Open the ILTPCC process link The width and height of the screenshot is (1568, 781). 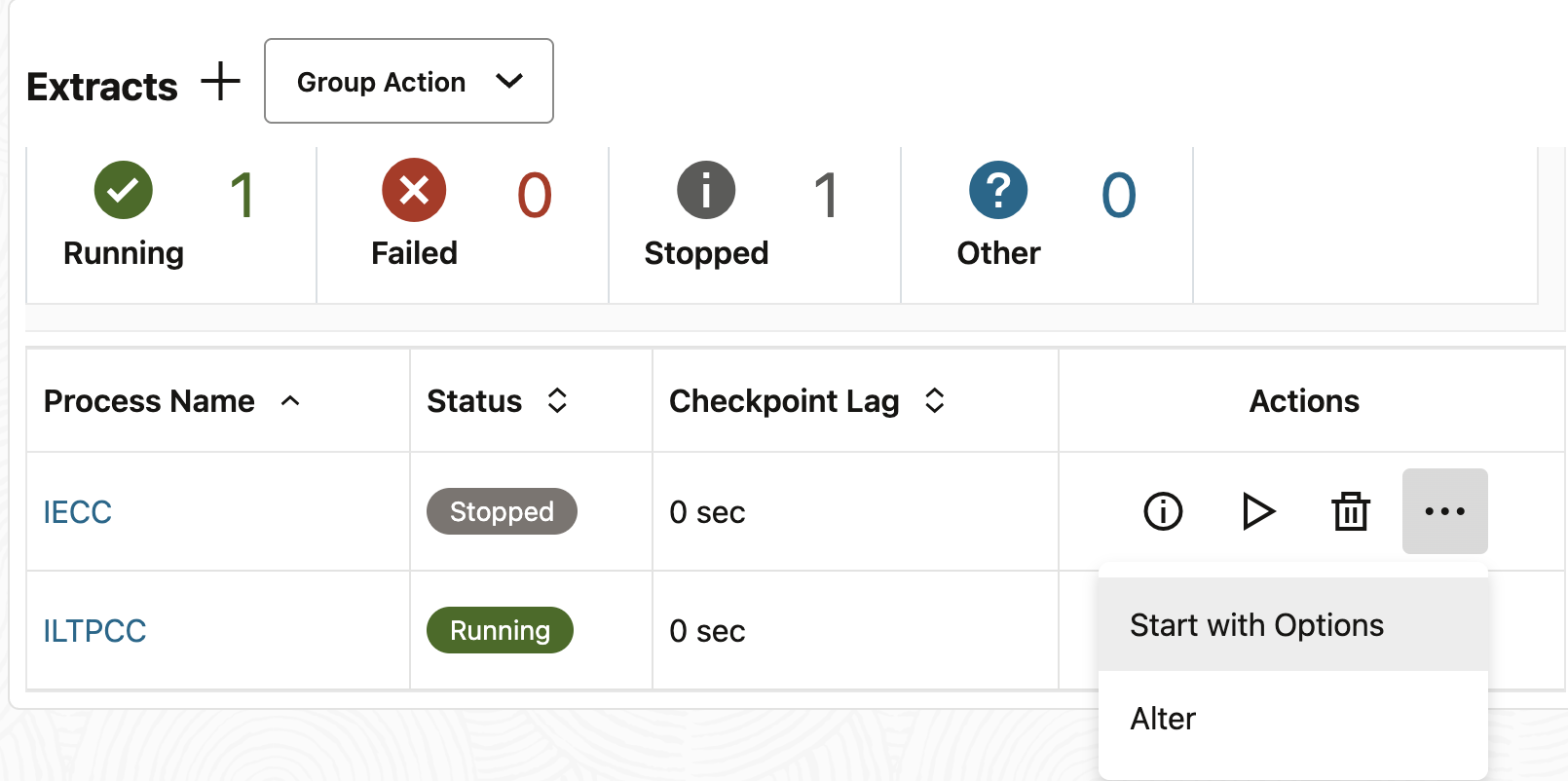(93, 630)
